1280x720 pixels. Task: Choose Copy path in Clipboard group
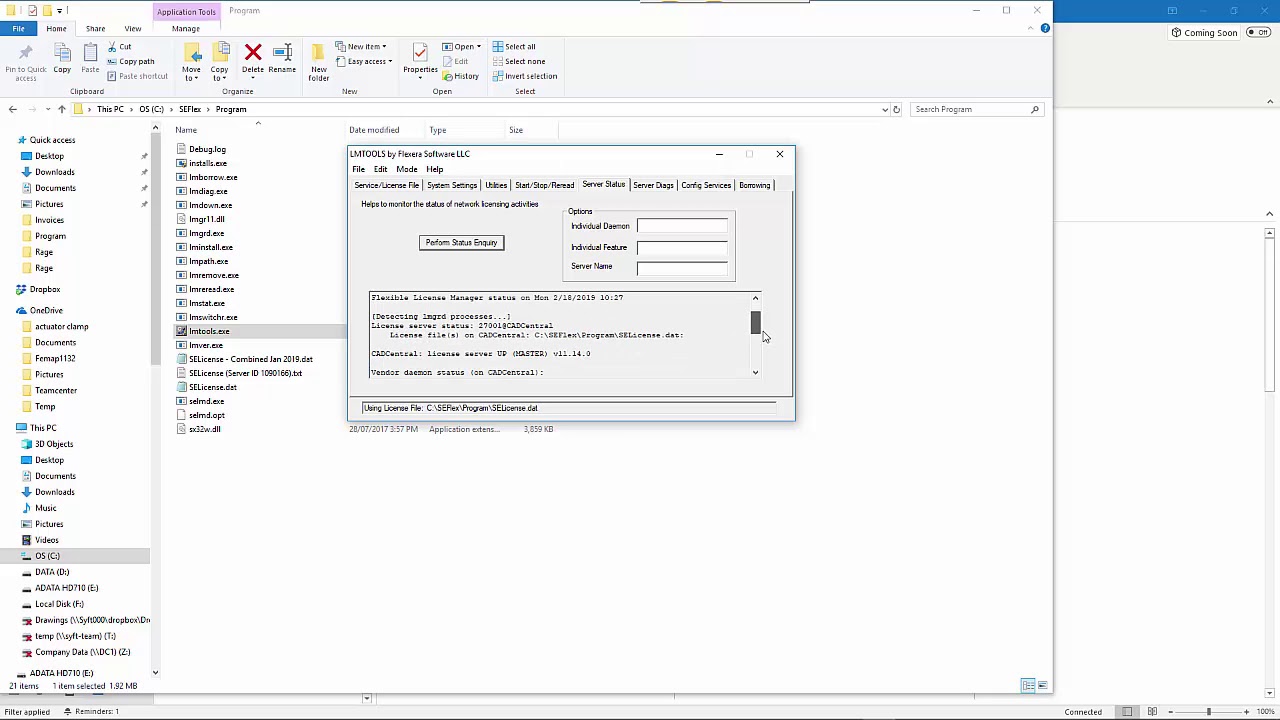131,61
